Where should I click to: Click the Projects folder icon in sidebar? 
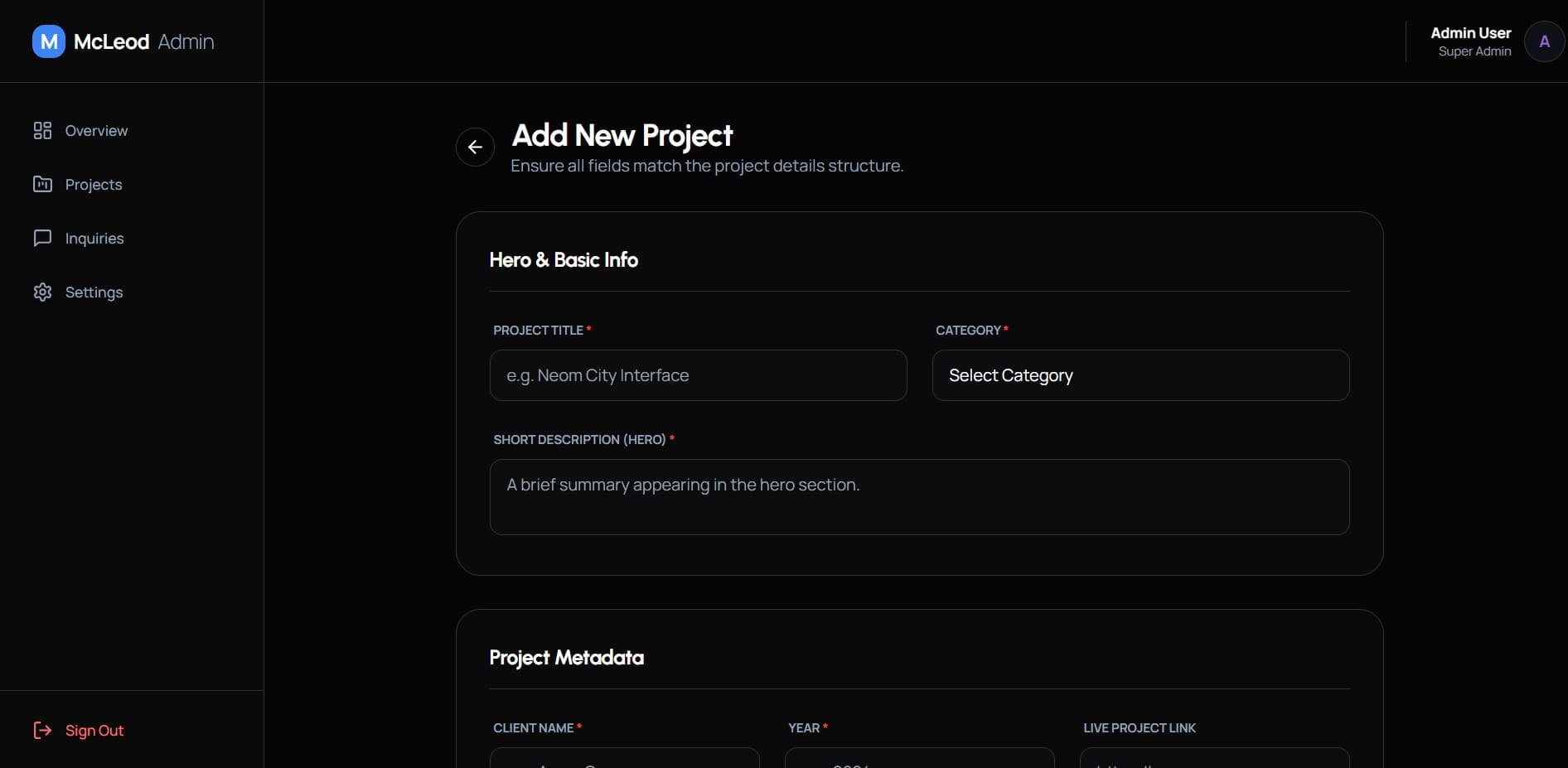tap(42, 184)
